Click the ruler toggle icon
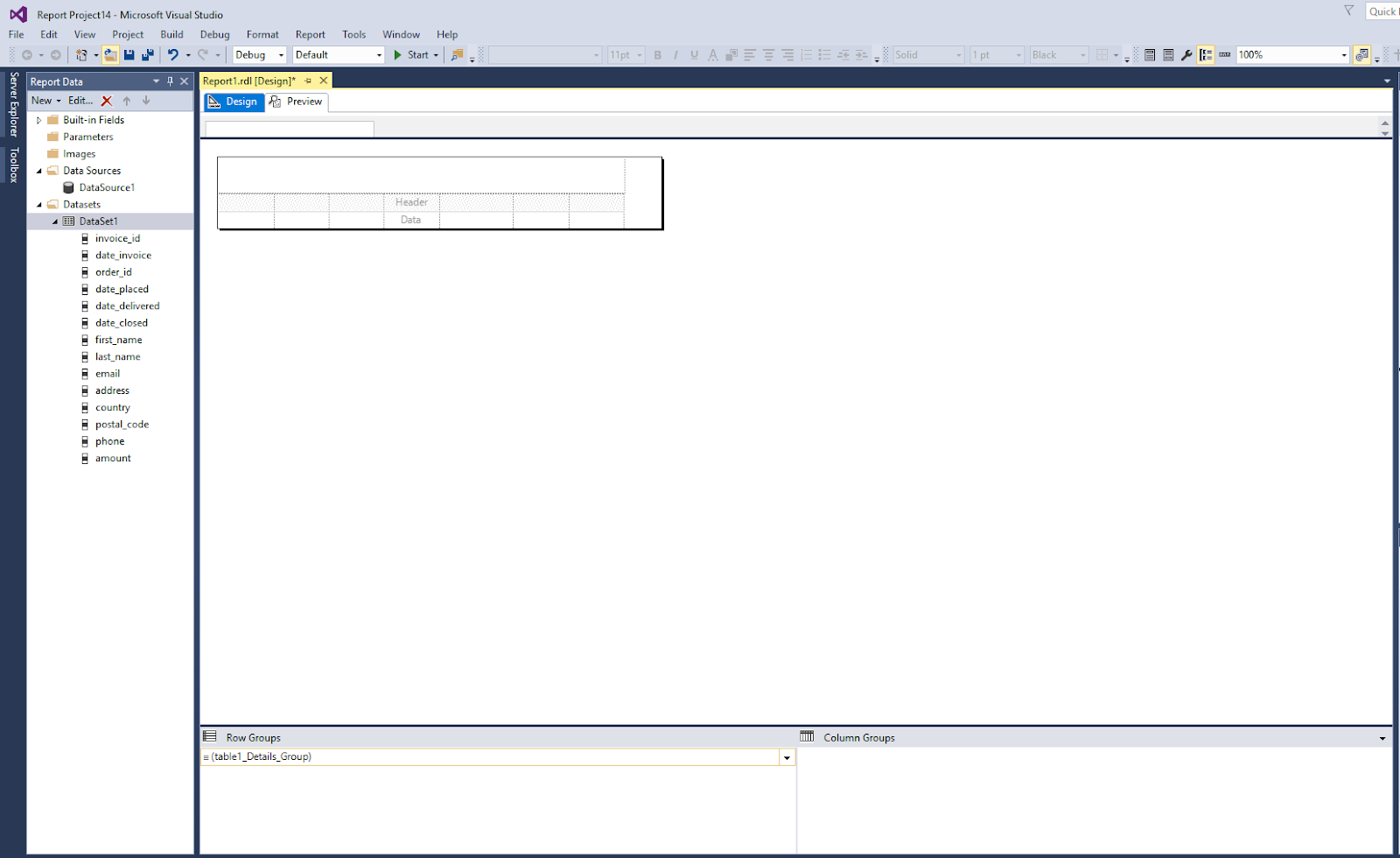1400x858 pixels. [x=1224, y=55]
